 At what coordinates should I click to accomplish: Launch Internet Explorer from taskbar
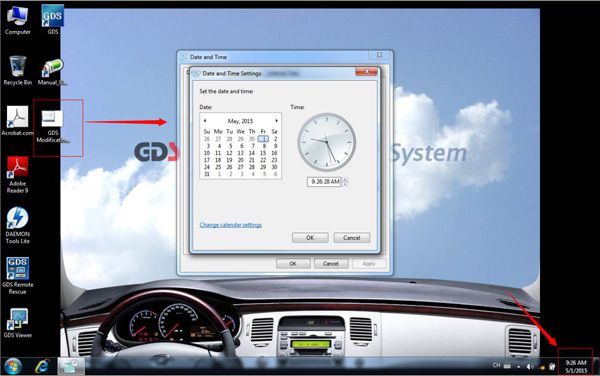click(x=42, y=367)
